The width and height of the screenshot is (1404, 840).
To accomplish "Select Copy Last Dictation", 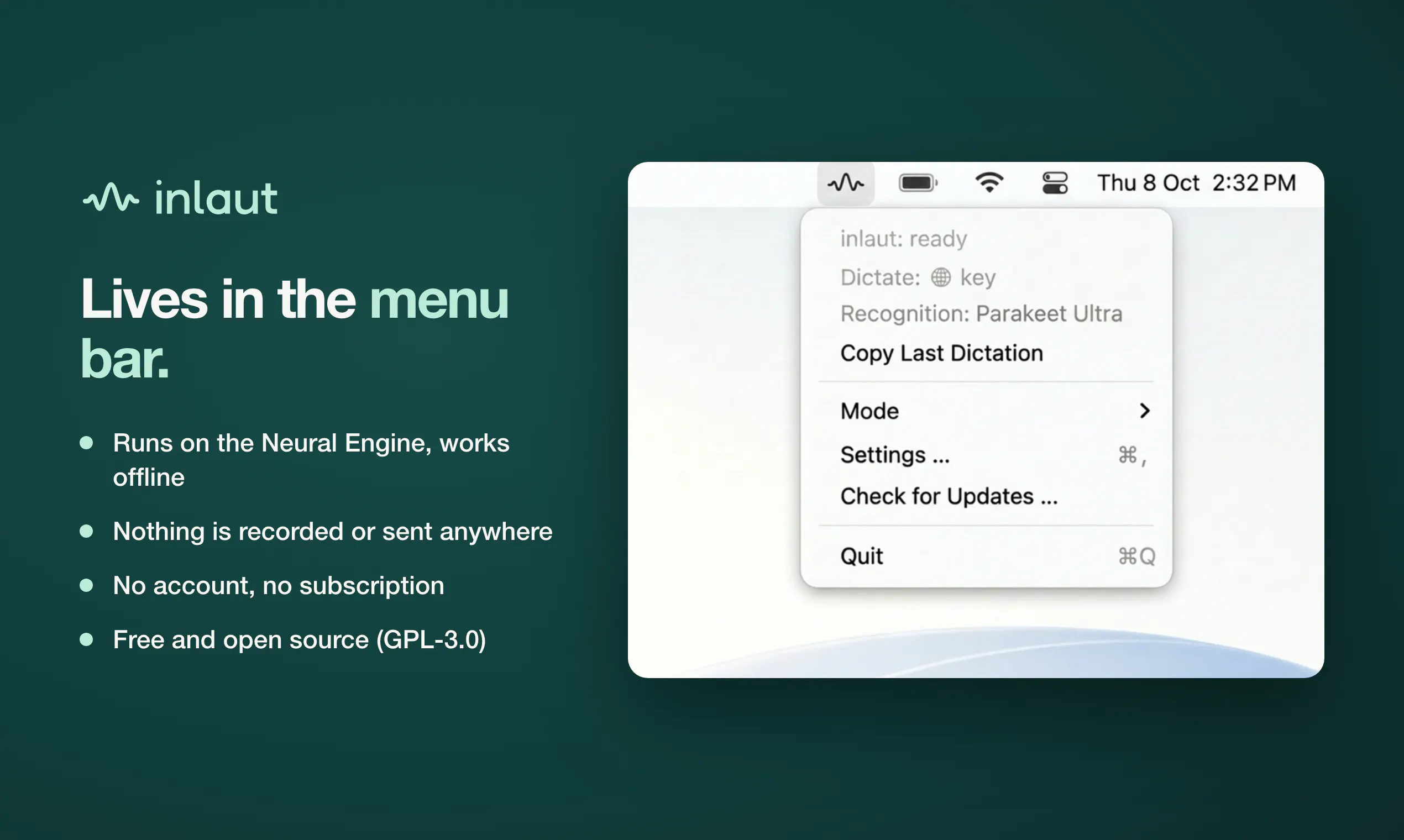I will pyautogui.click(x=986, y=353).
